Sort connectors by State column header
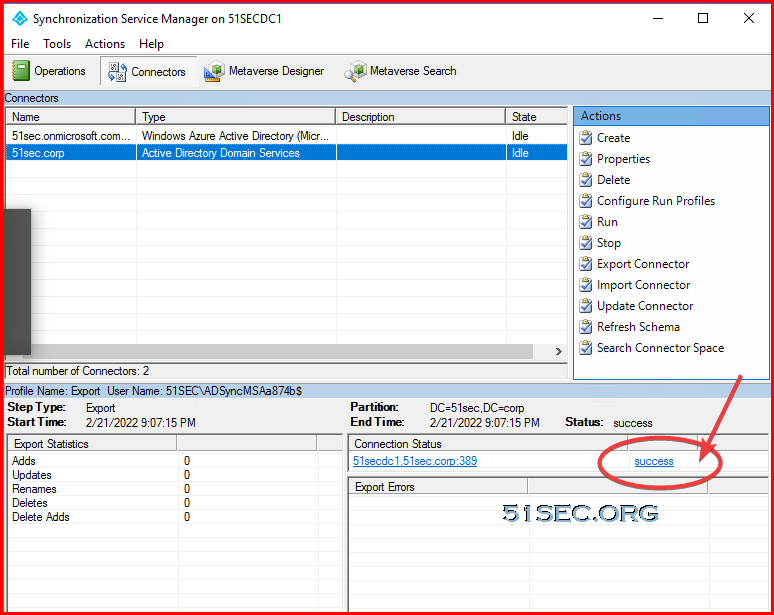This screenshot has height=615, width=774. pyautogui.click(x=537, y=117)
